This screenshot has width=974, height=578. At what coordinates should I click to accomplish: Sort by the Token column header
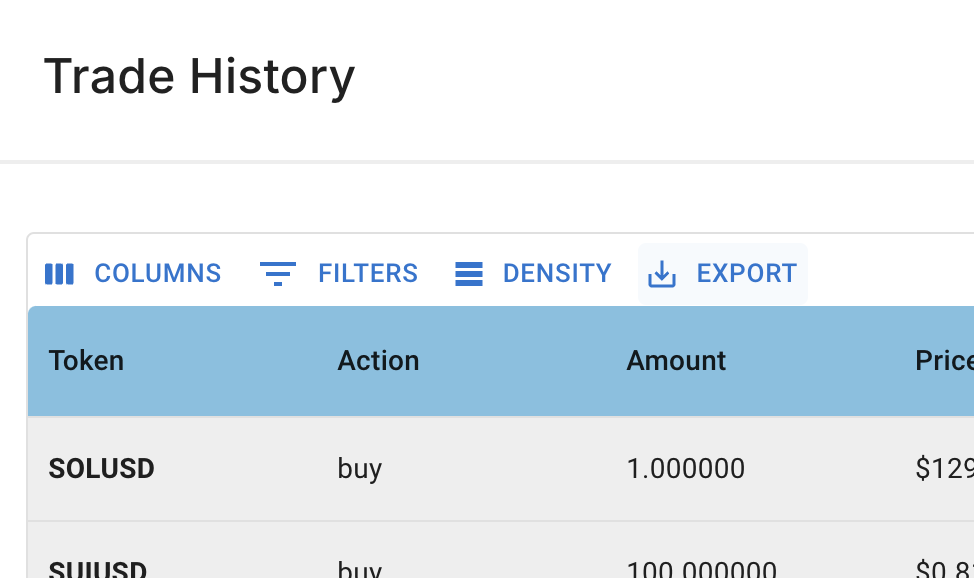86,360
